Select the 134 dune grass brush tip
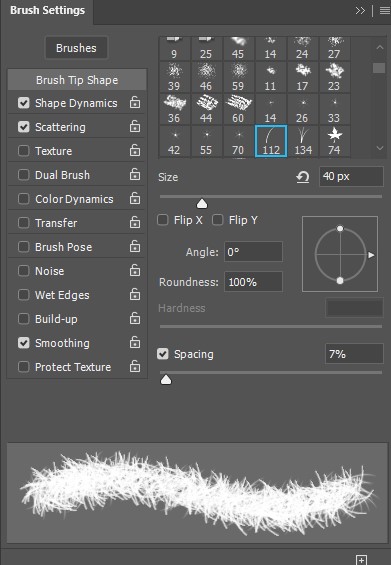This screenshot has height=565, width=391. [303, 141]
